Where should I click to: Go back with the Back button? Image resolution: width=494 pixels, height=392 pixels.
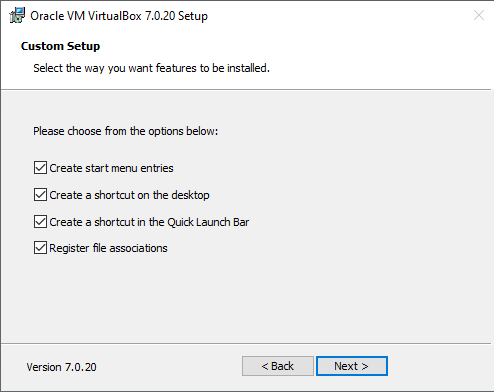278,366
